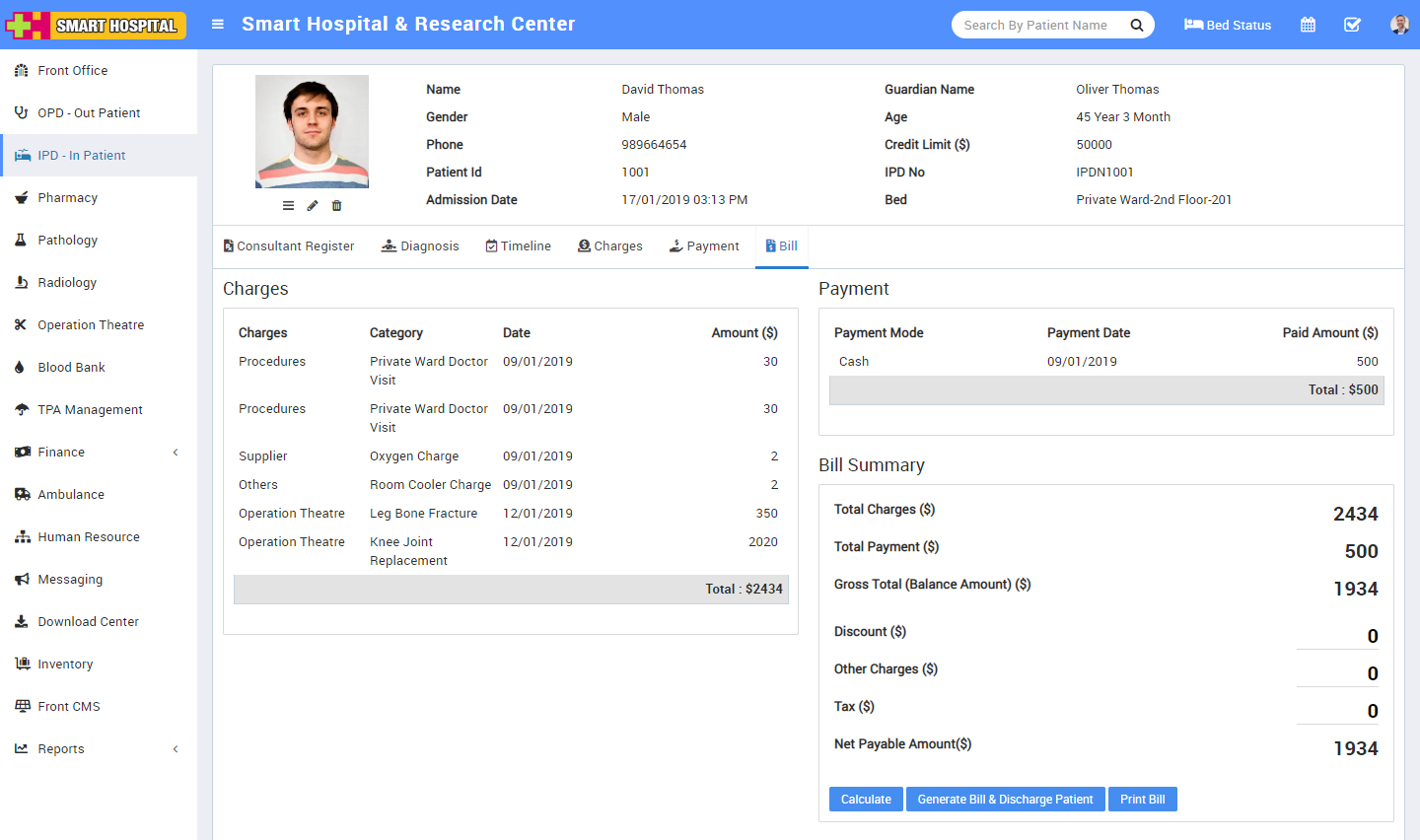Toggle the sidebar with the hamburger icon

point(217,24)
